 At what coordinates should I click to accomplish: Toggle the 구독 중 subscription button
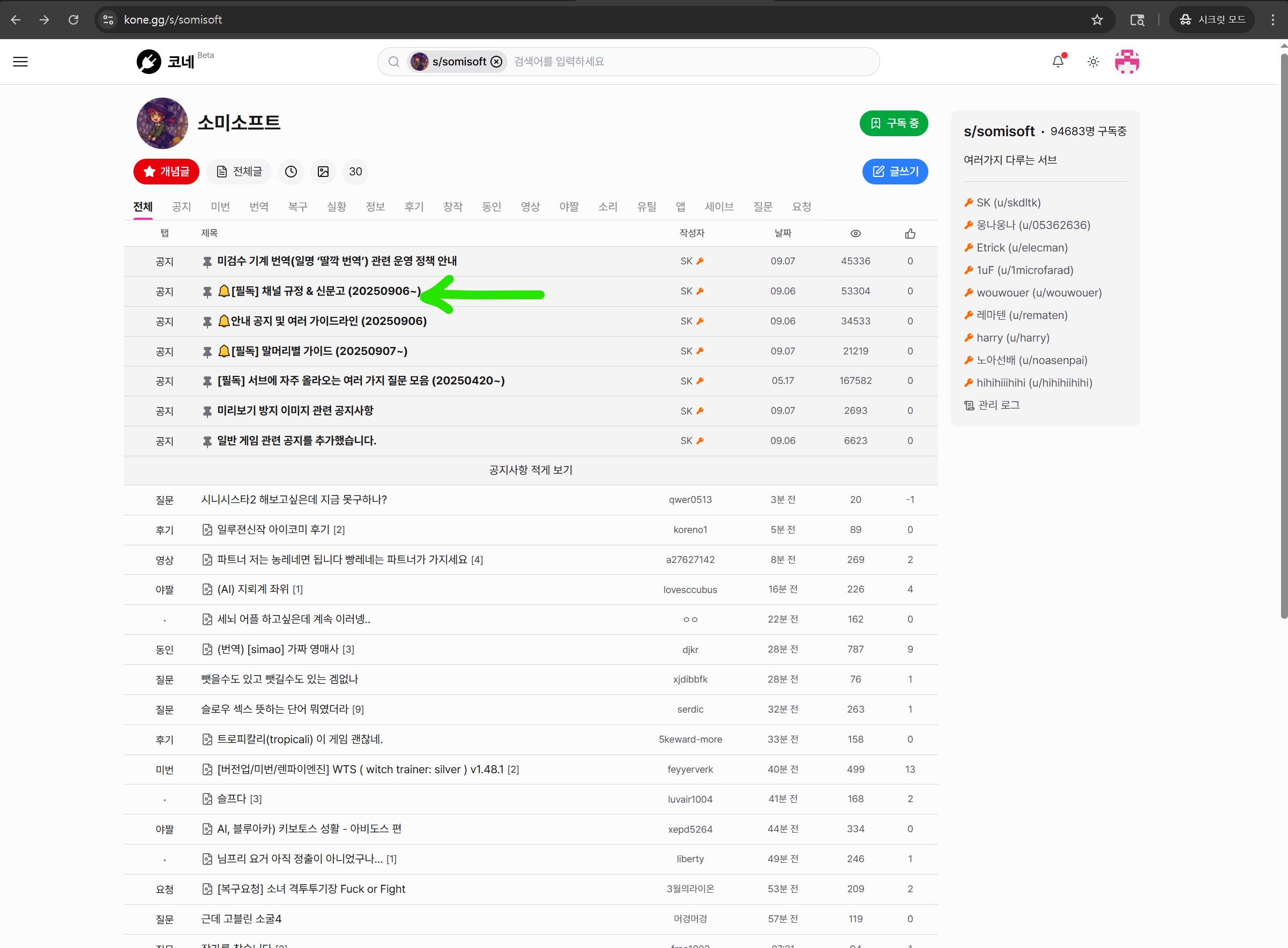[894, 123]
